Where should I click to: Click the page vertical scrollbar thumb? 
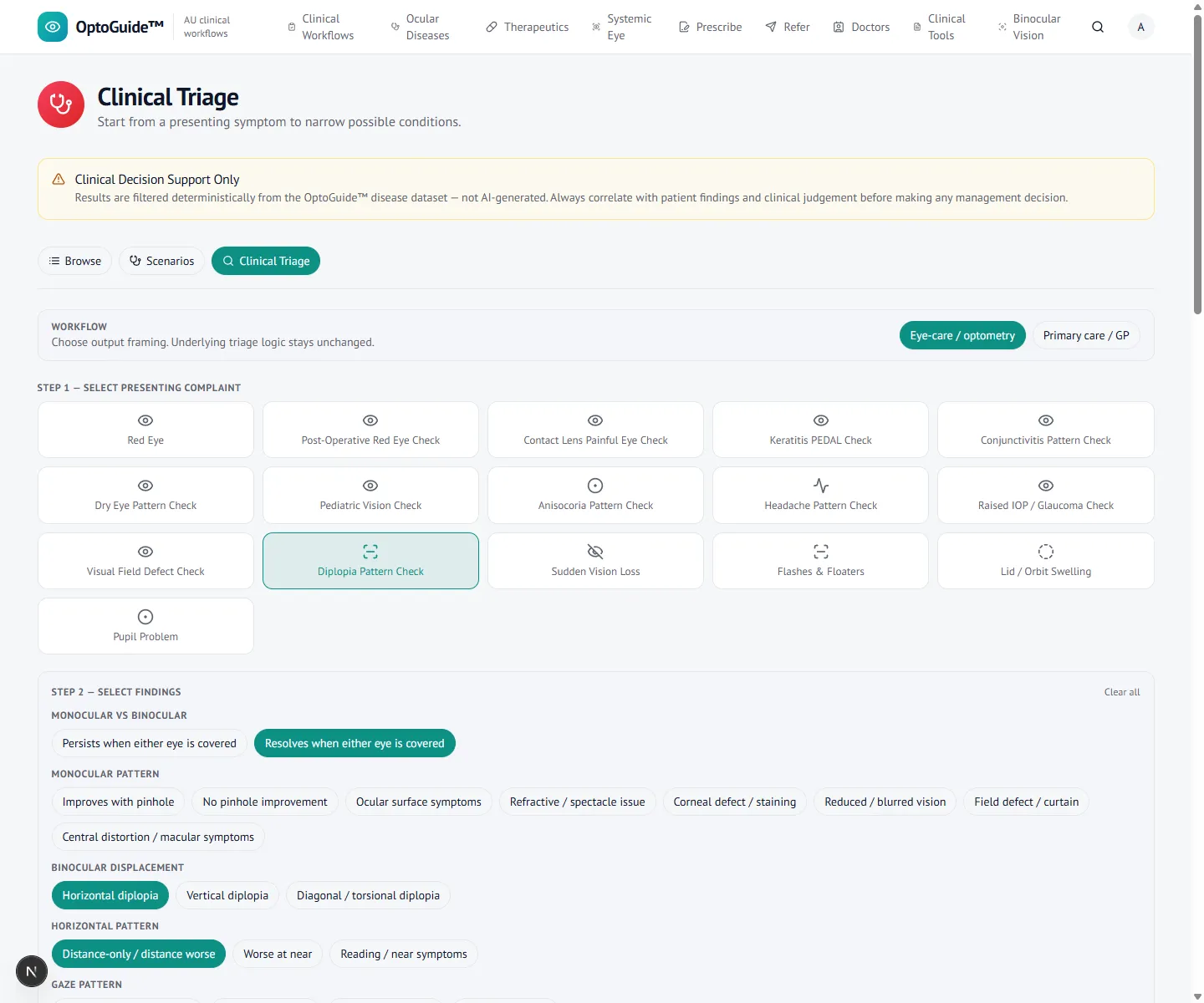pyautogui.click(x=1197, y=164)
